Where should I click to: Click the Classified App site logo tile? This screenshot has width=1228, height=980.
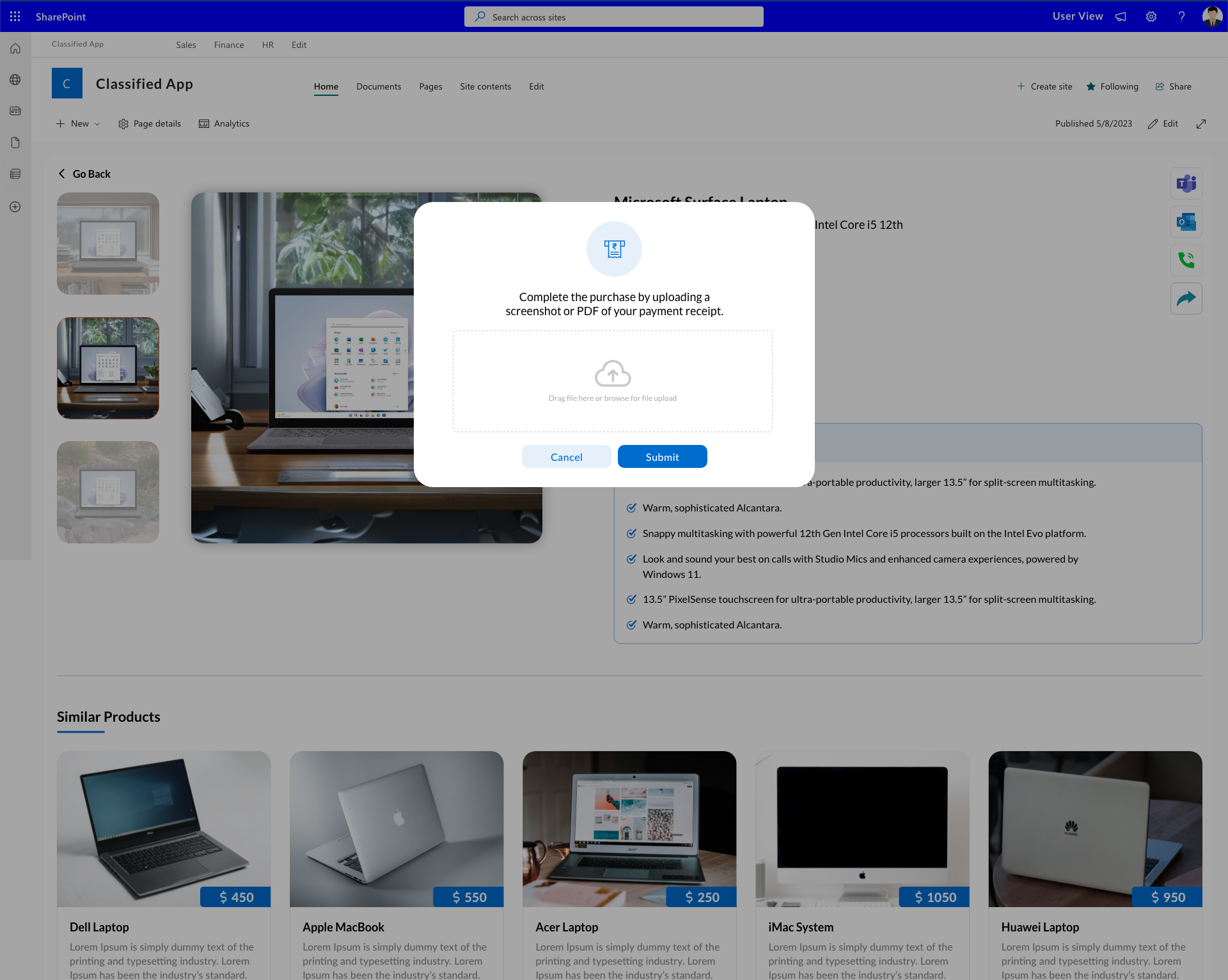pos(67,83)
